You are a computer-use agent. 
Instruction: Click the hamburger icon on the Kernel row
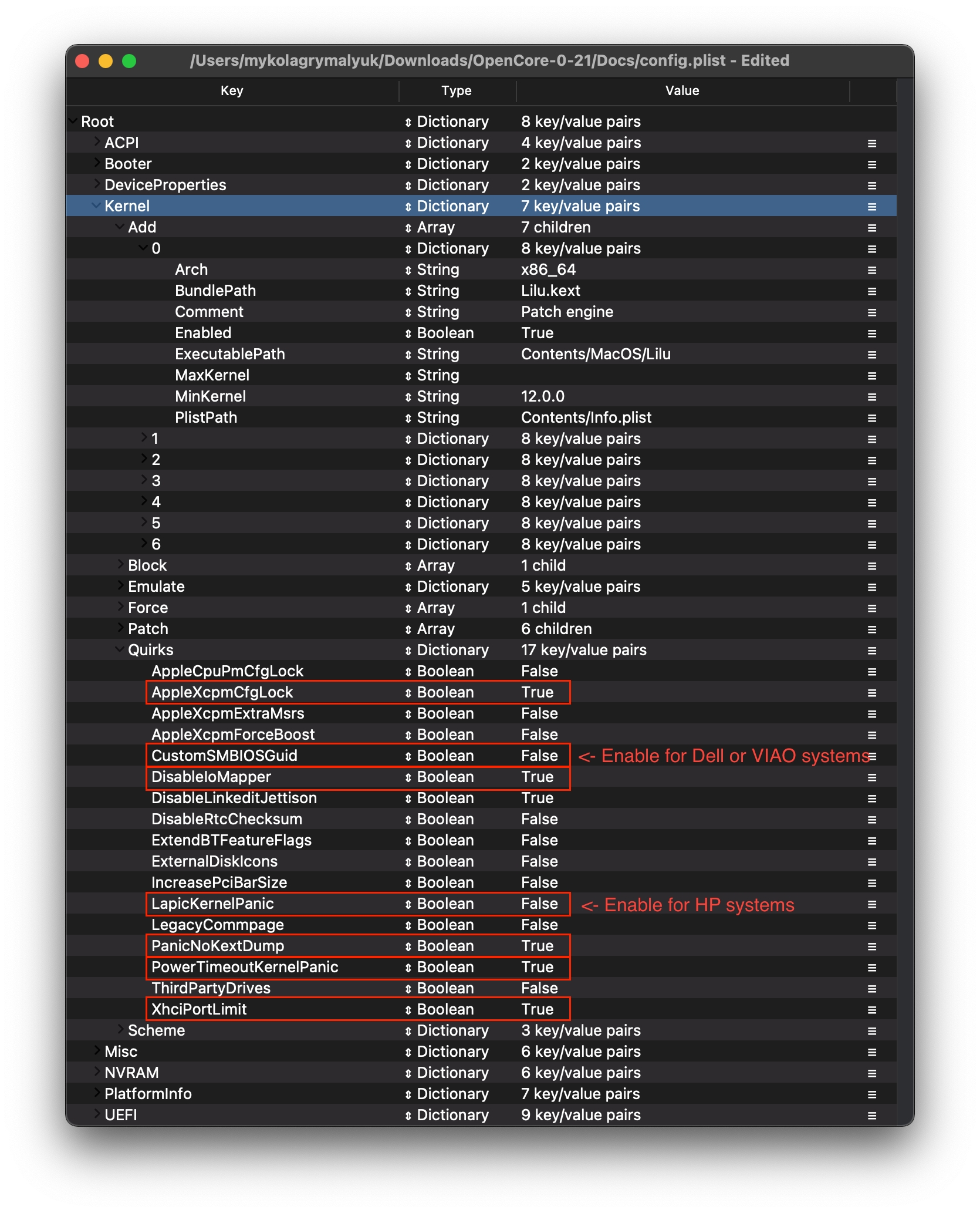pos(872,207)
